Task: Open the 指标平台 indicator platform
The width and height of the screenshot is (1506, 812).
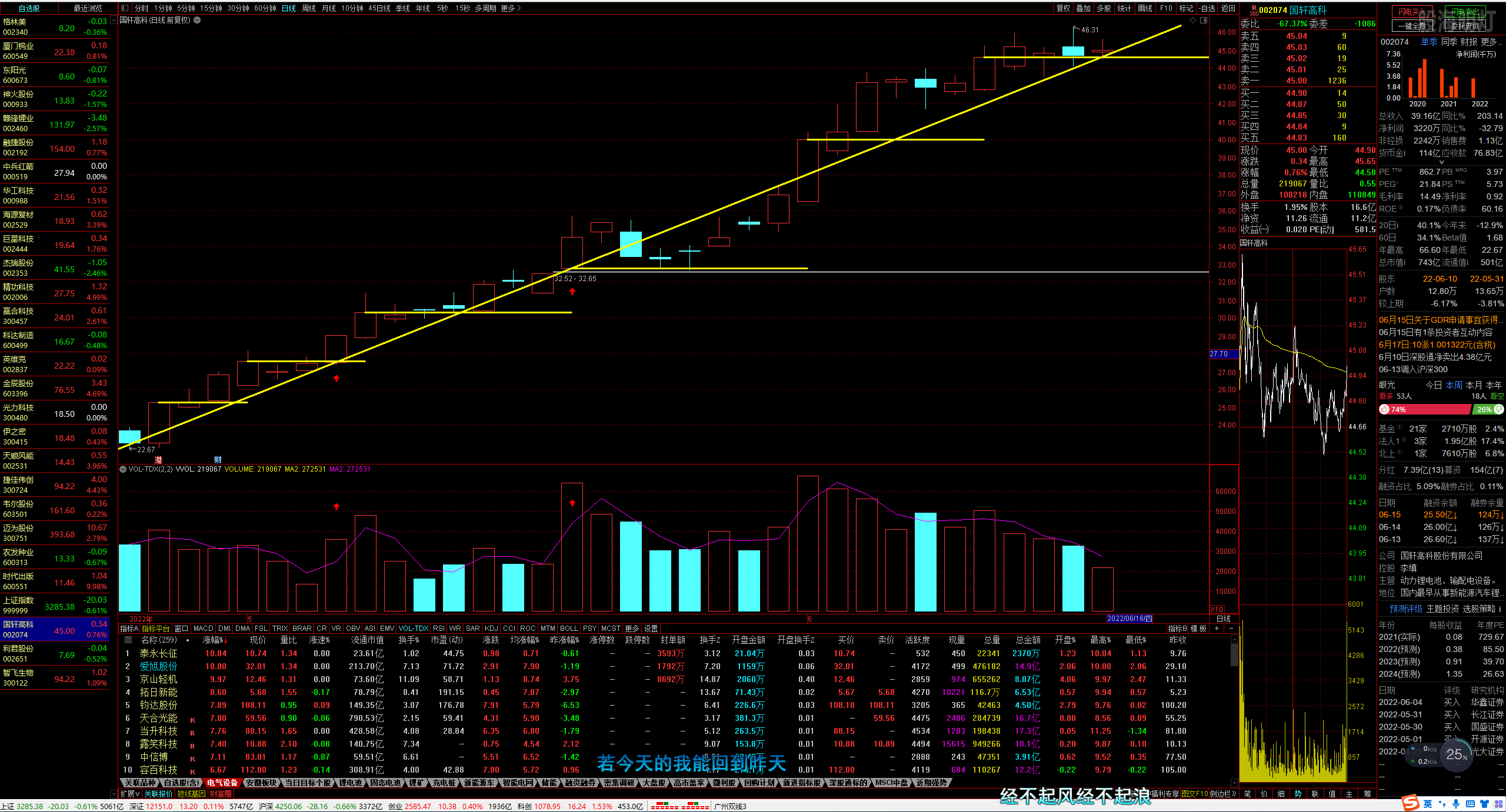Action: [x=155, y=629]
